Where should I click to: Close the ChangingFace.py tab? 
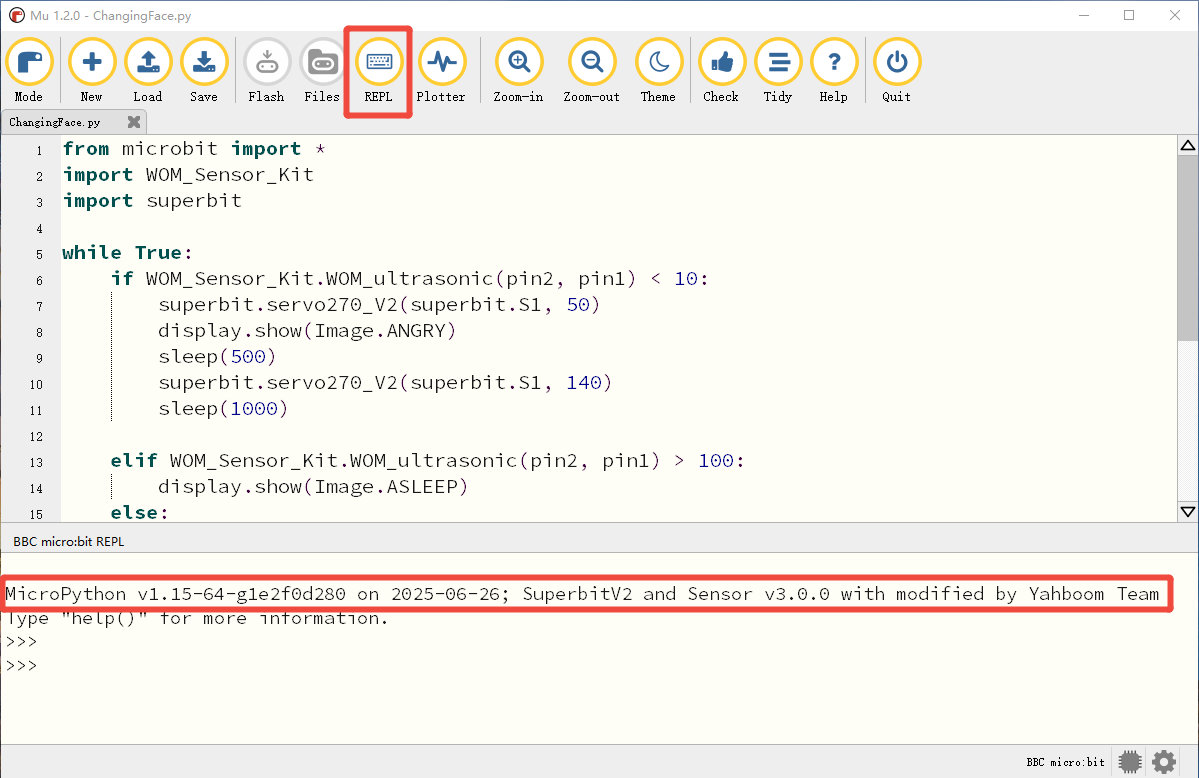tap(134, 122)
